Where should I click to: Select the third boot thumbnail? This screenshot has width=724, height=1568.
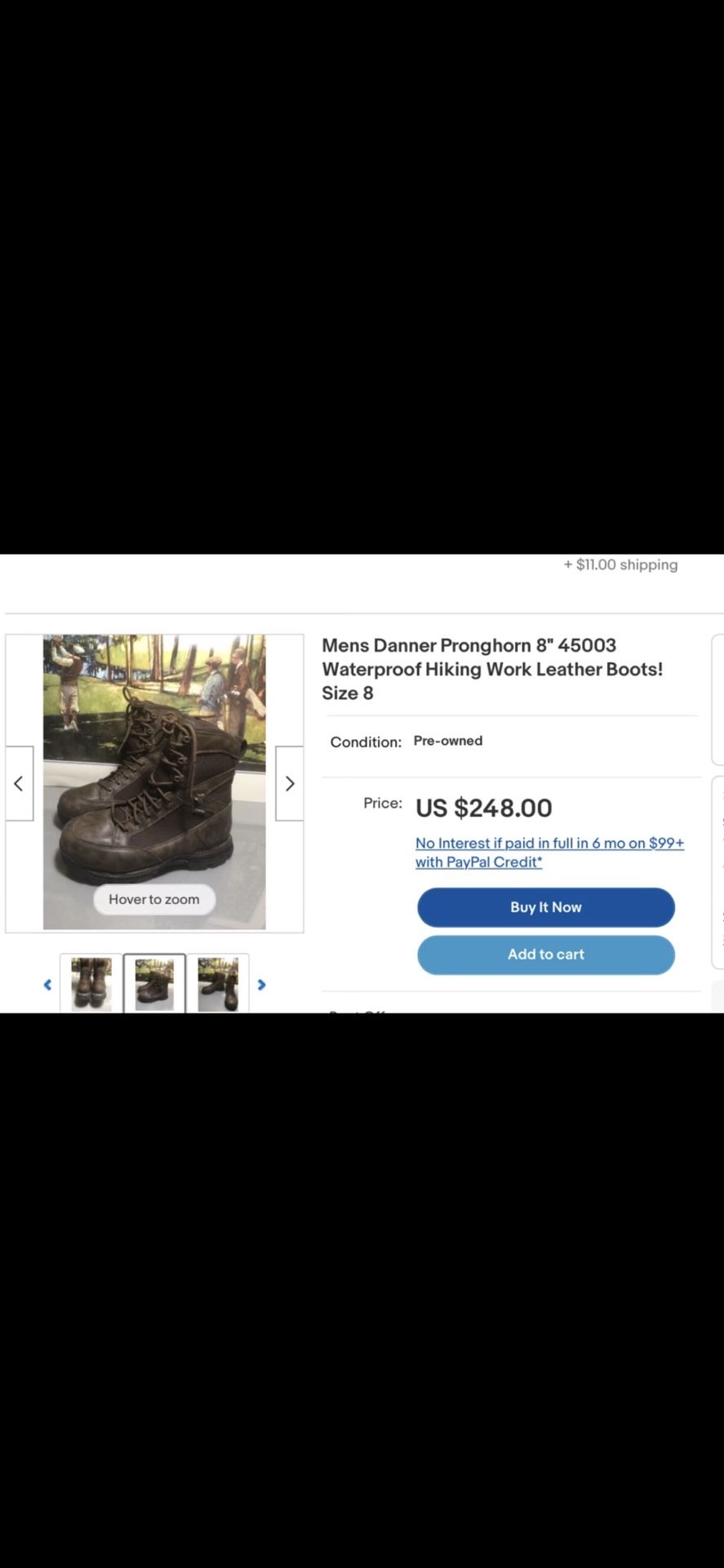tap(218, 983)
